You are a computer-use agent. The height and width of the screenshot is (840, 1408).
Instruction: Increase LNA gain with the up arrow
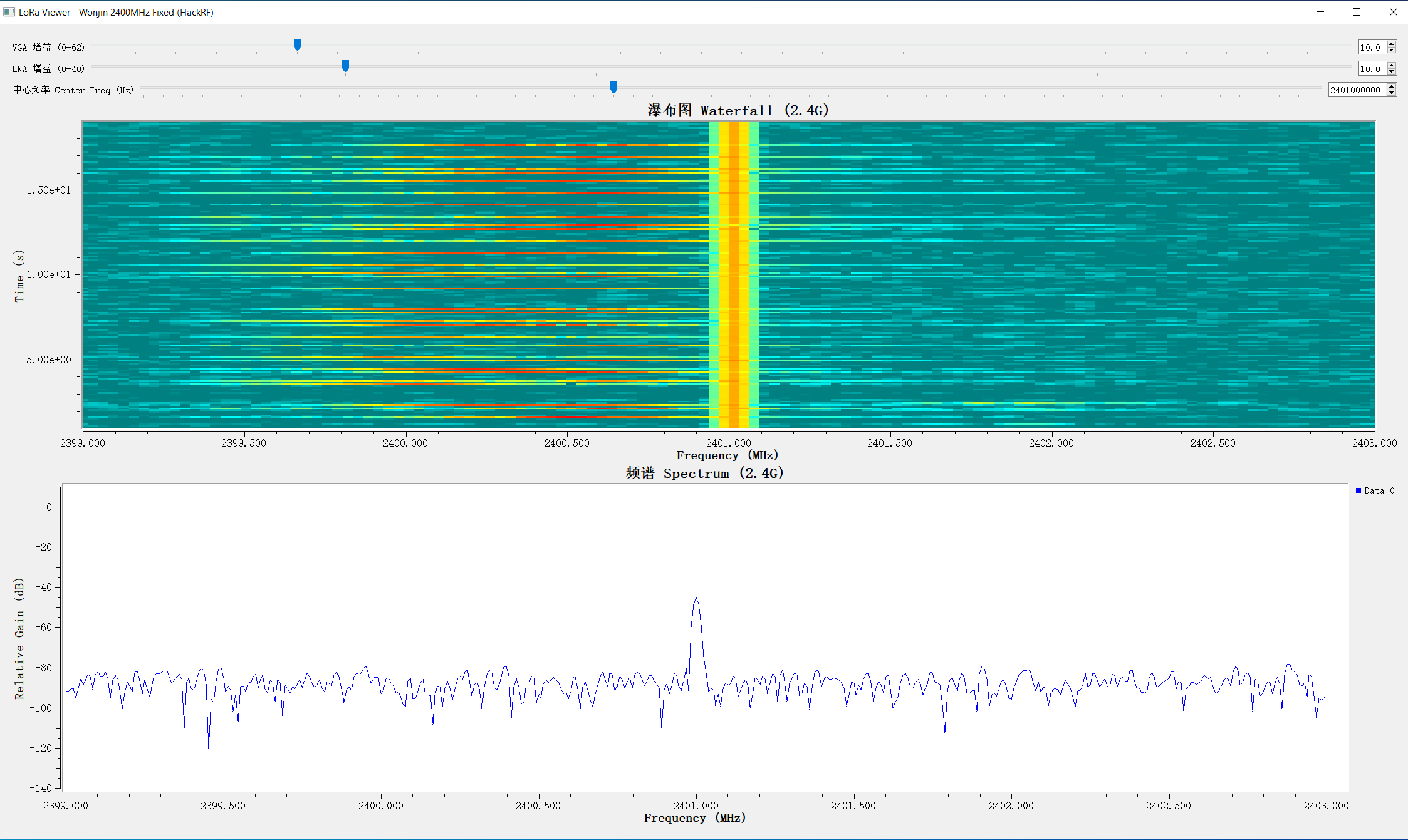click(1392, 66)
